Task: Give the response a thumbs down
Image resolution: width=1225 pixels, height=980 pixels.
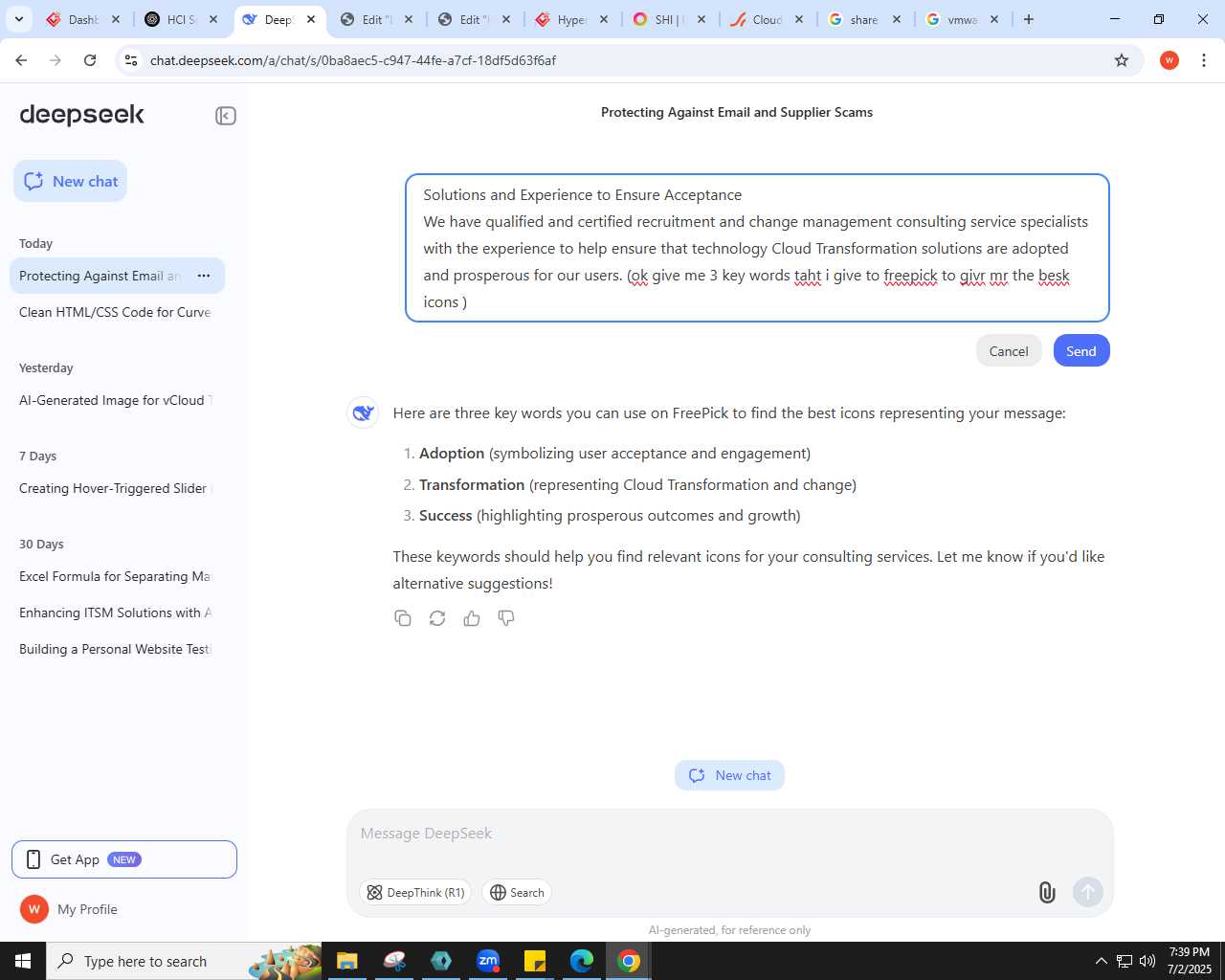Action: (506, 618)
